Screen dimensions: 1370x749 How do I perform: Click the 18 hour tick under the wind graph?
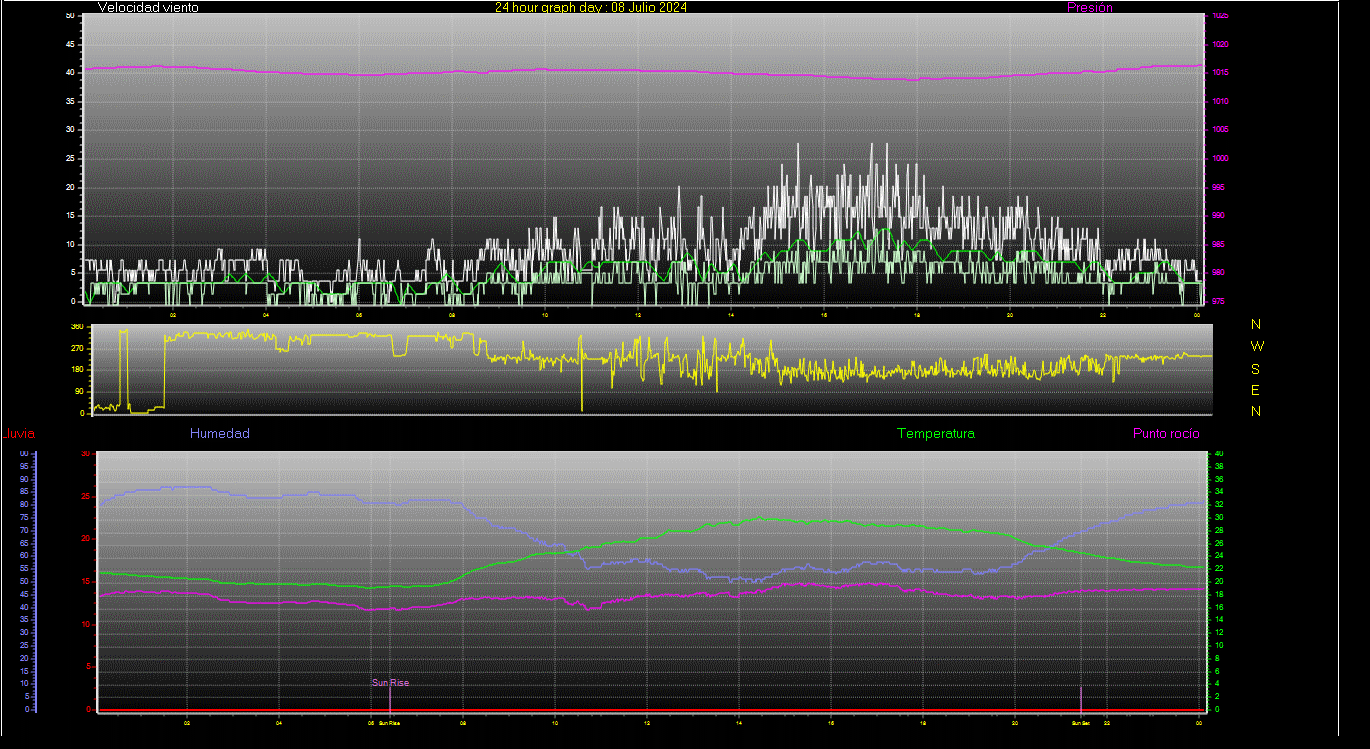[x=917, y=315]
